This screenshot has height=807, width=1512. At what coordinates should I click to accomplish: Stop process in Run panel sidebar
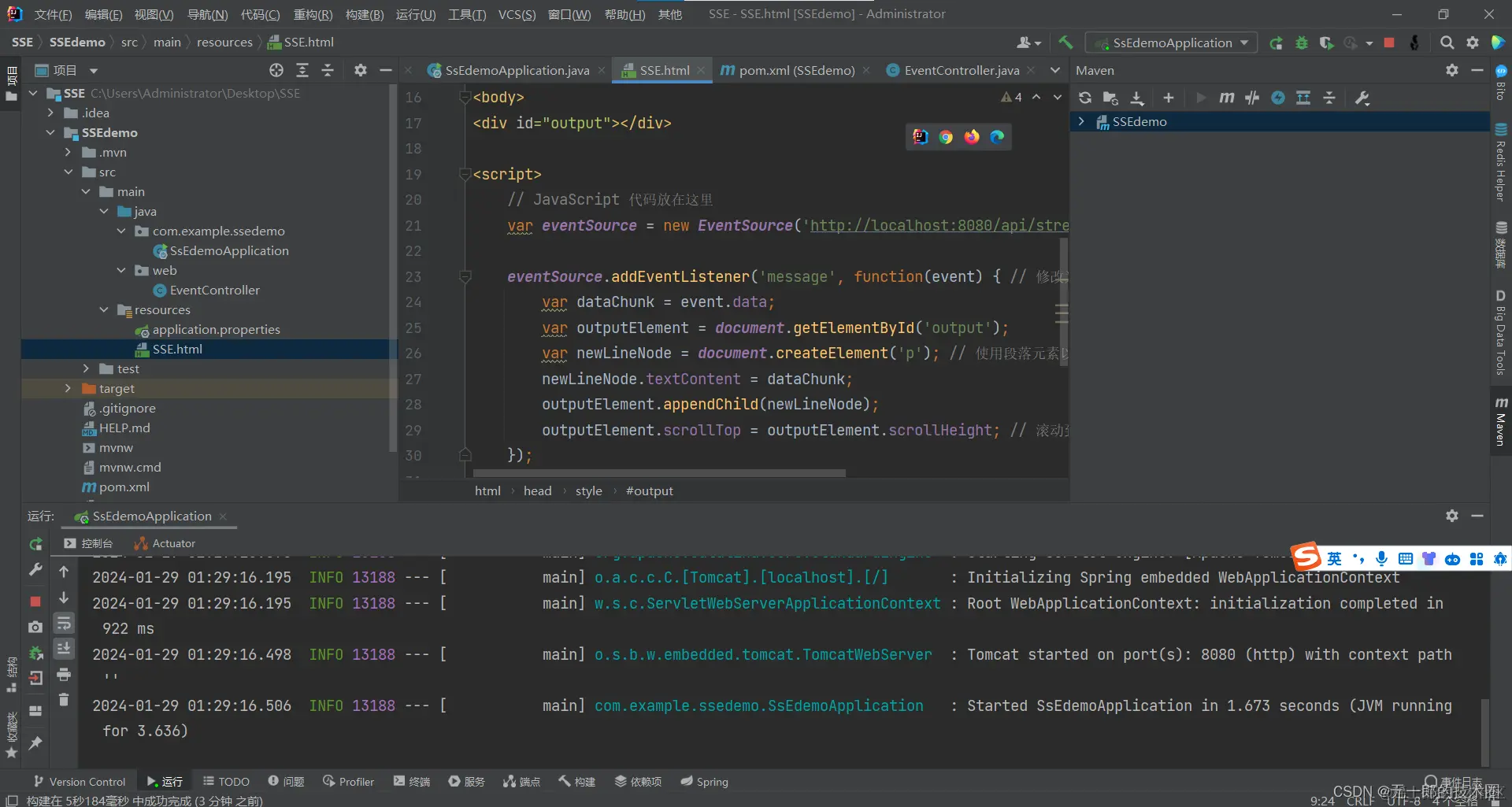[35, 602]
